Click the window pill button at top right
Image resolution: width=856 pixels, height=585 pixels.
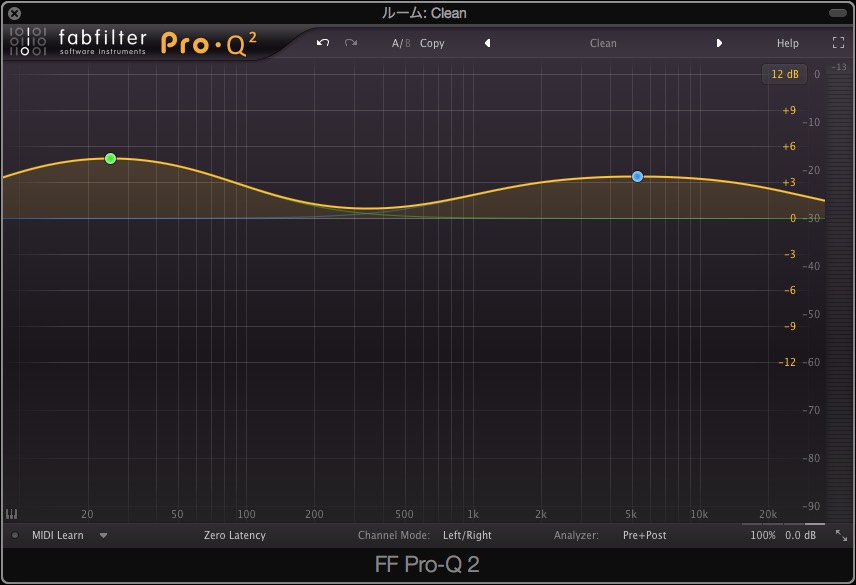tap(837, 13)
